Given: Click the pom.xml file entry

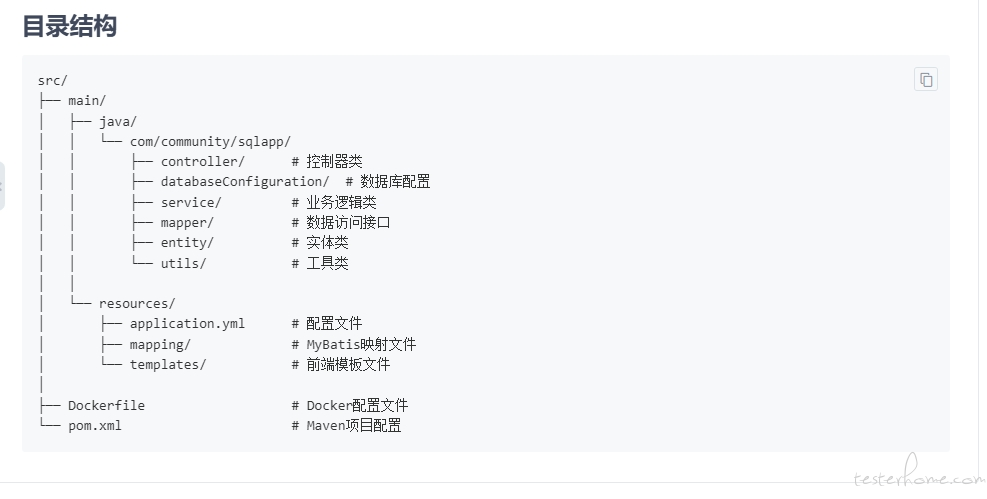Looking at the screenshot, I should (x=95, y=425).
